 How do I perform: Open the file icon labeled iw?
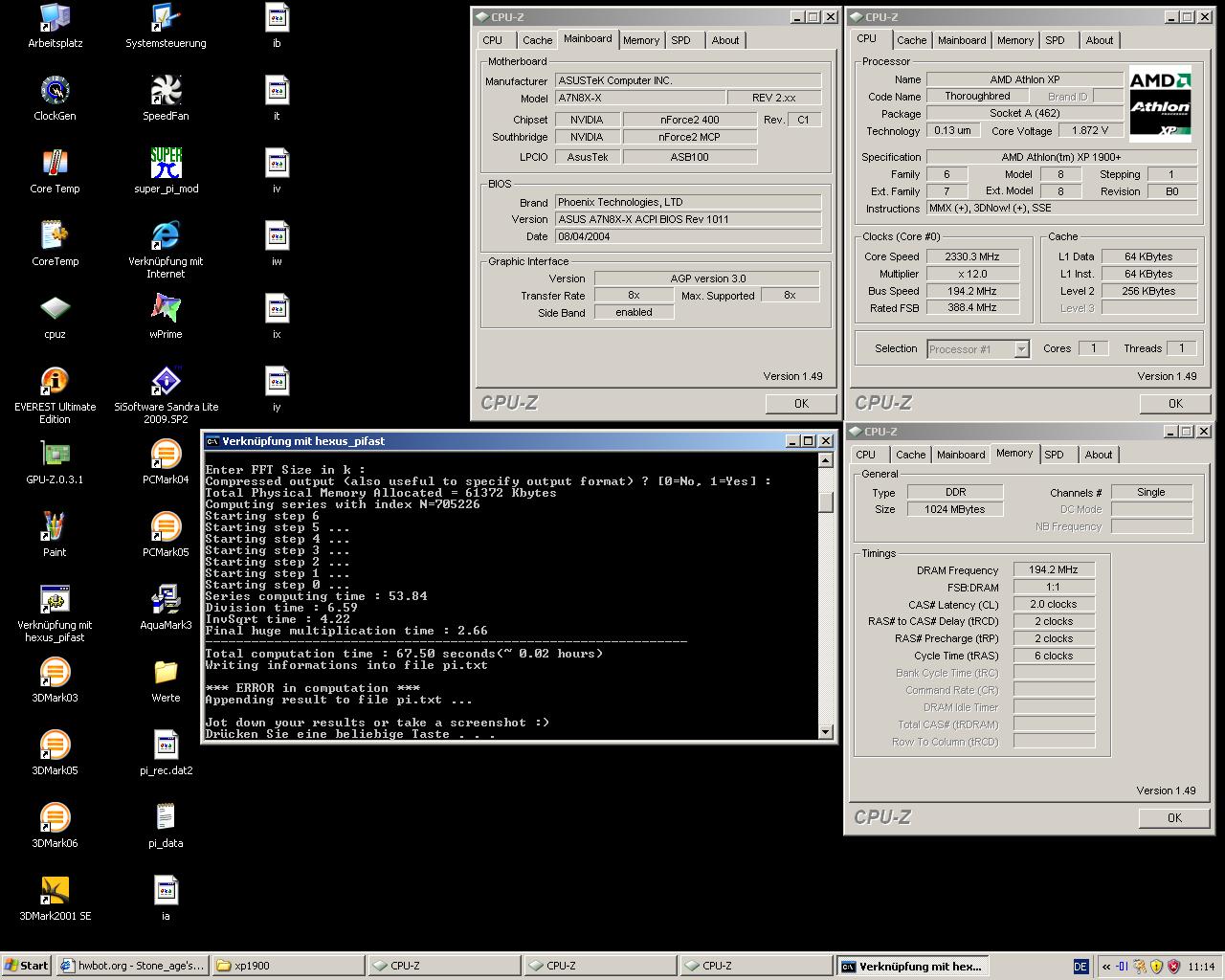tap(277, 244)
